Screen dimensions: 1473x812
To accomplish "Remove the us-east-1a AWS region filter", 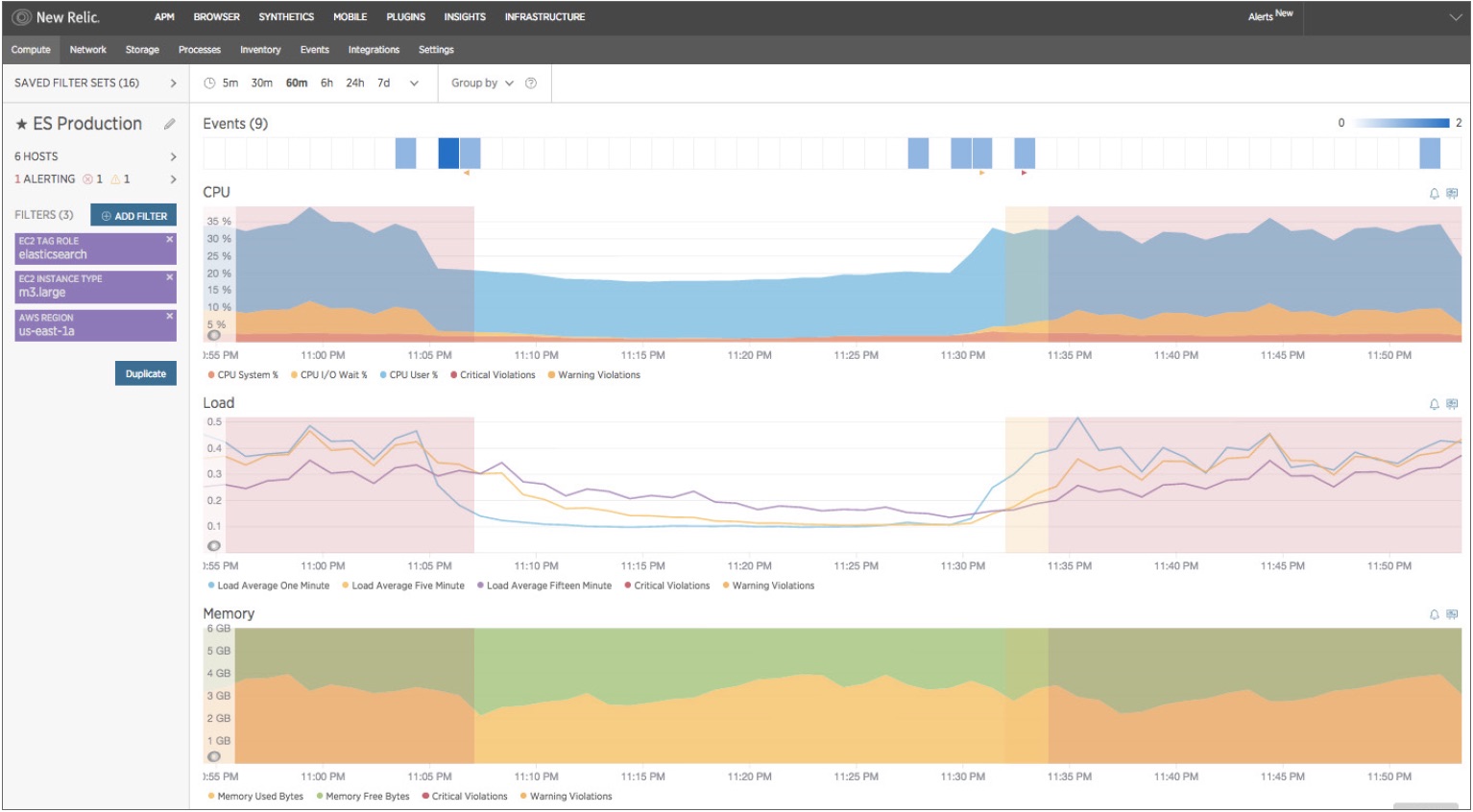I will pyautogui.click(x=170, y=316).
